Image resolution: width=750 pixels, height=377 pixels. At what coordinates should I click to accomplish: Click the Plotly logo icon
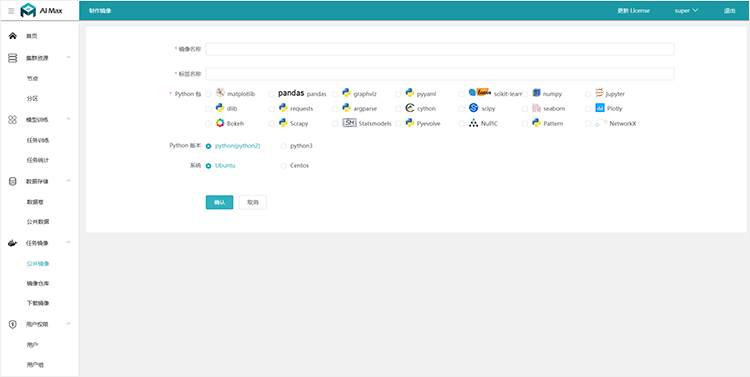pyautogui.click(x=600, y=108)
